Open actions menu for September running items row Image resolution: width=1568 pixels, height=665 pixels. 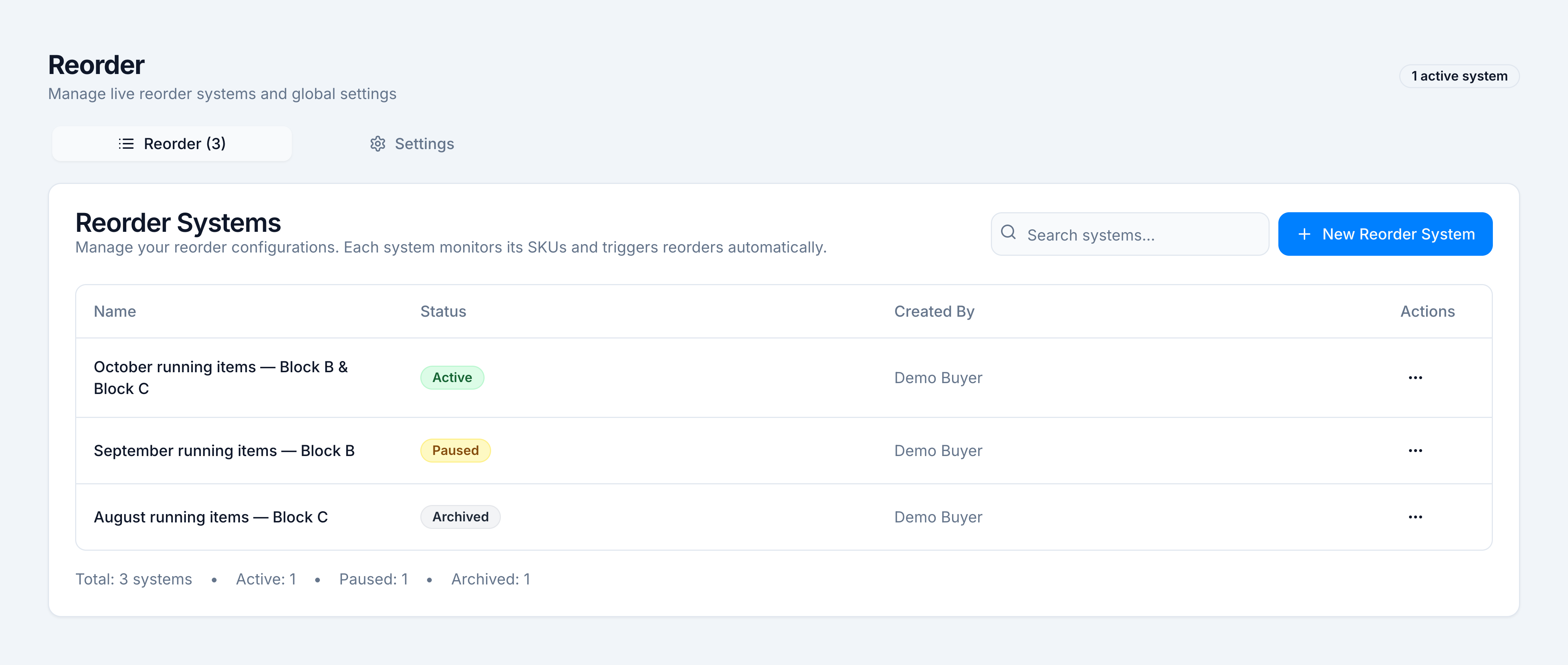1415,451
